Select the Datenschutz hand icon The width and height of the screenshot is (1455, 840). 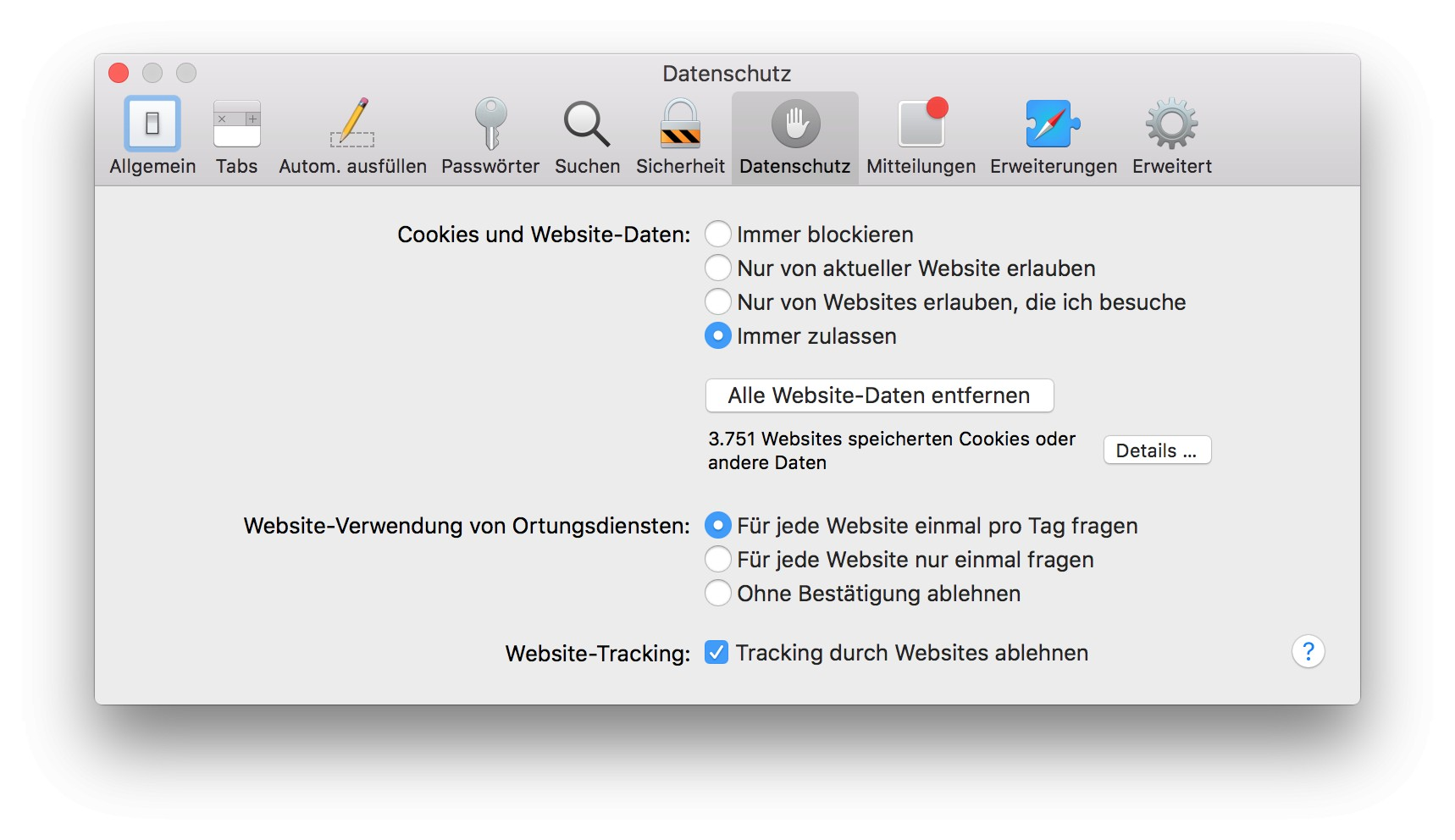[x=794, y=124]
